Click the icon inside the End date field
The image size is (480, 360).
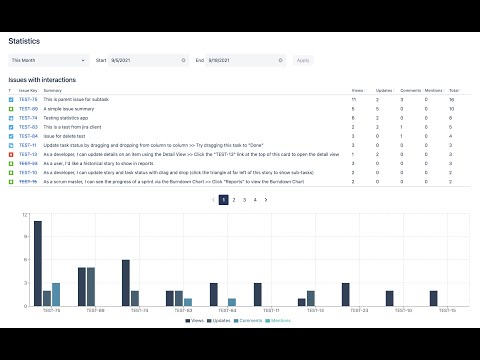[280, 60]
